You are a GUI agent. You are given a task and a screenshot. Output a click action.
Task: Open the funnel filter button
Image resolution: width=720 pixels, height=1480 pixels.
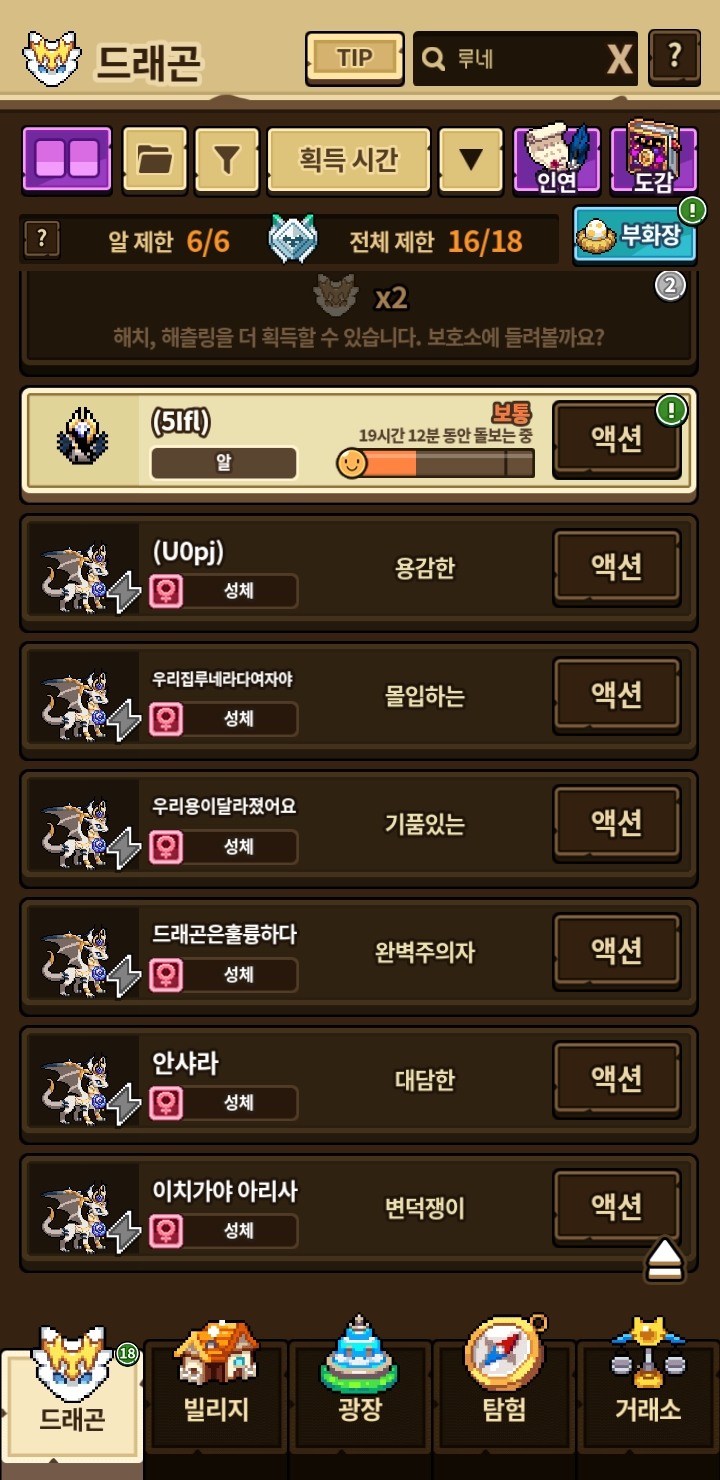[227, 160]
